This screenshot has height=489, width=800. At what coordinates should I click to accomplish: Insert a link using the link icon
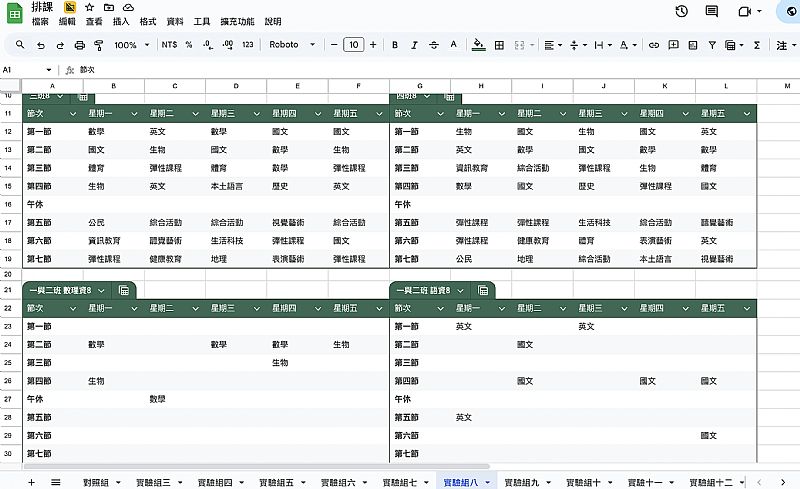tap(654, 45)
